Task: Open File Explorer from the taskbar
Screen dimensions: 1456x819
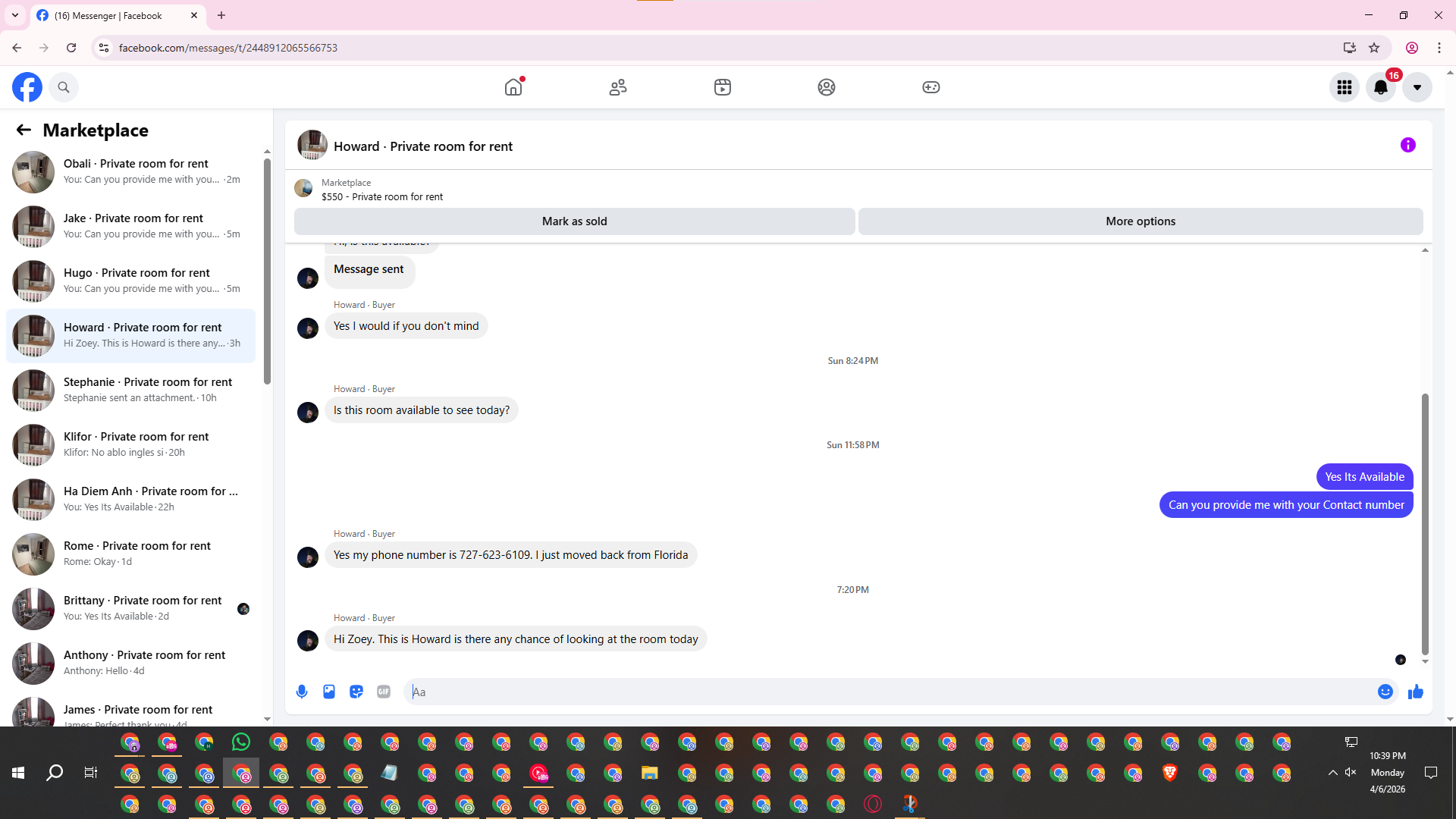Action: coord(649,773)
